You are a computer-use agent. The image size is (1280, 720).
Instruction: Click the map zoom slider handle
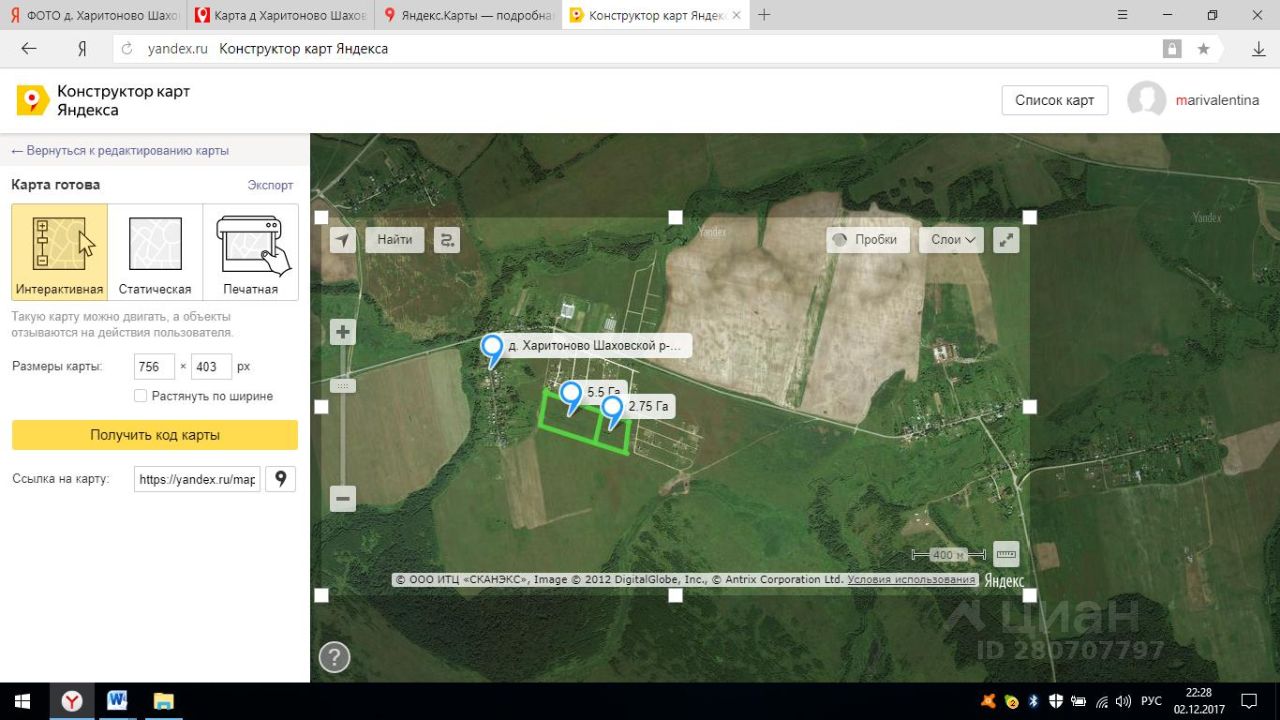343,385
